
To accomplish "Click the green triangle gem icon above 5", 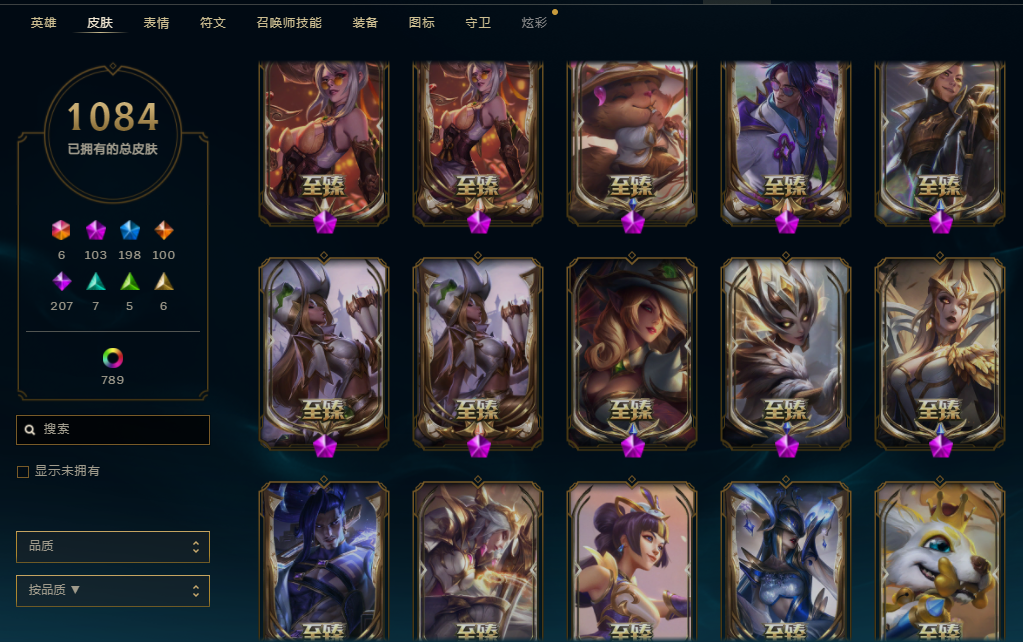I will click(x=130, y=281).
